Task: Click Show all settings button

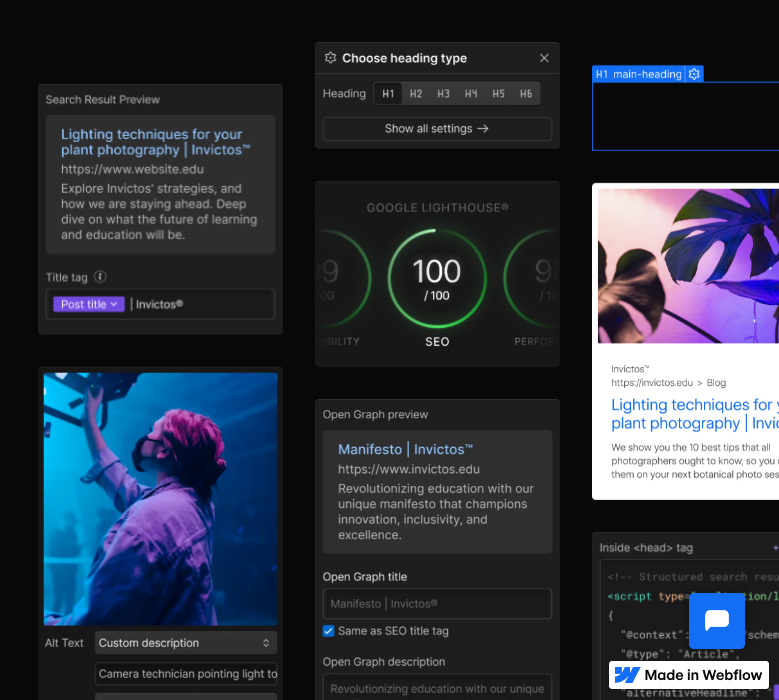Action: (x=437, y=129)
